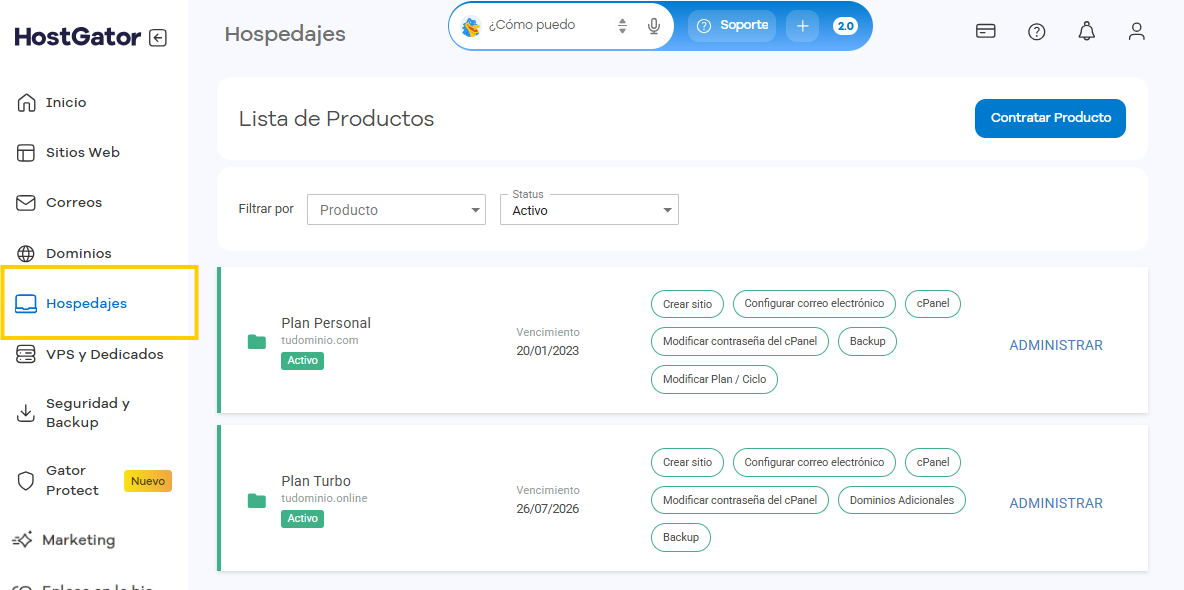Click the Marketing sparkle icon
1184x590 pixels.
[23, 540]
